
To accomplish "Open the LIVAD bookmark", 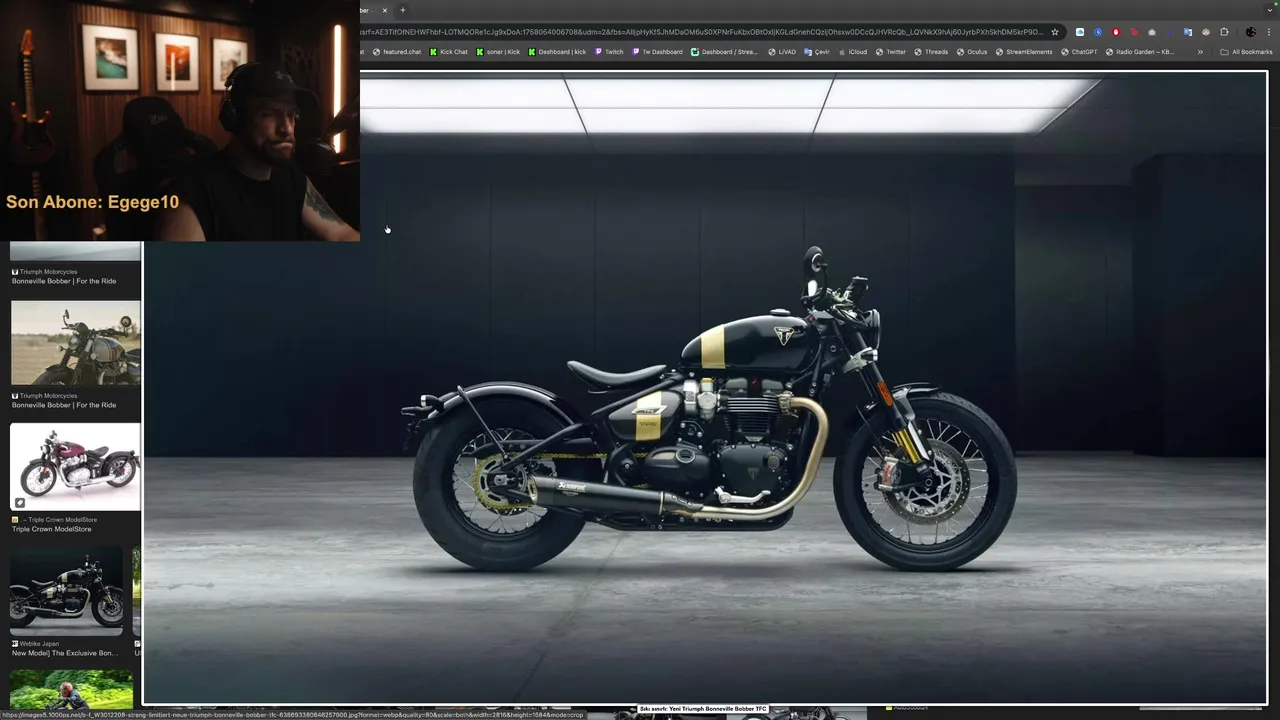I will (x=782, y=52).
